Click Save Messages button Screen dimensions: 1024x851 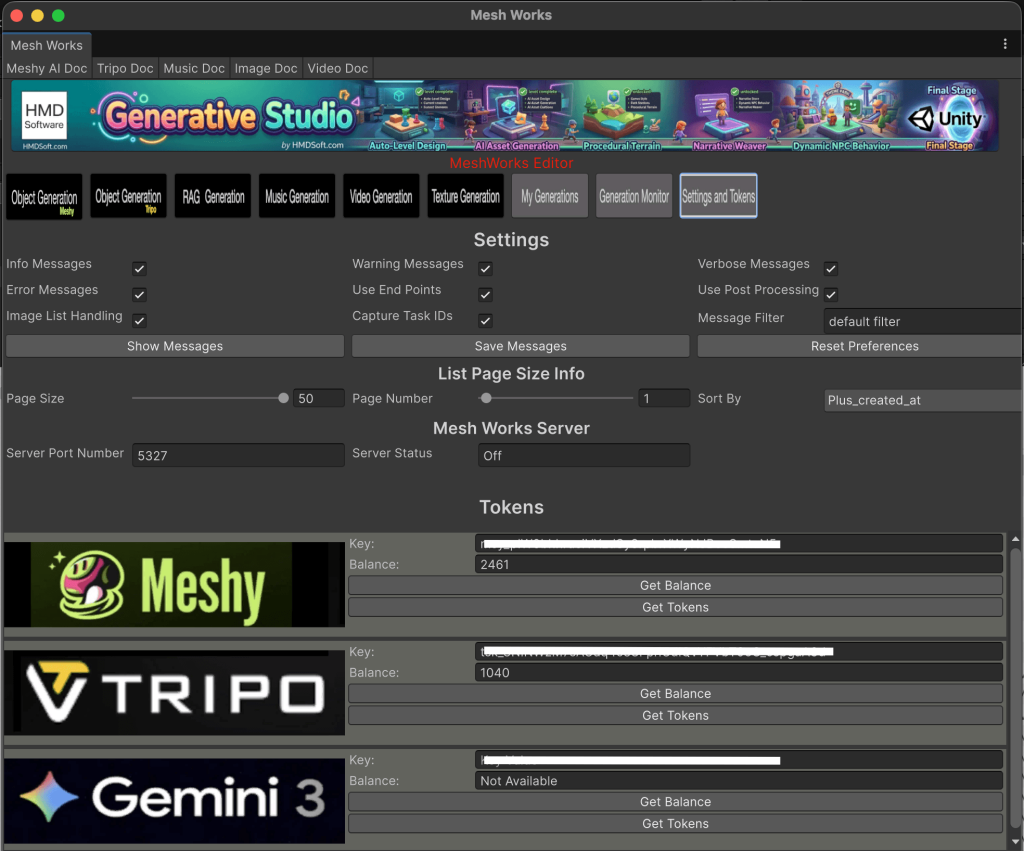pos(520,346)
